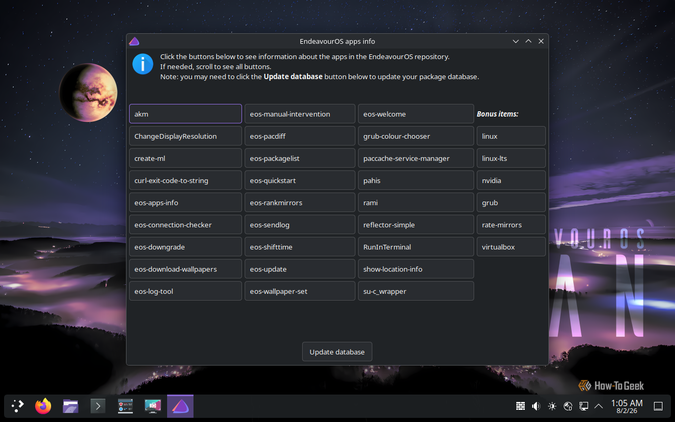The image size is (675, 422).
Task: Click the eos-shifttime button
Action: click(x=300, y=247)
